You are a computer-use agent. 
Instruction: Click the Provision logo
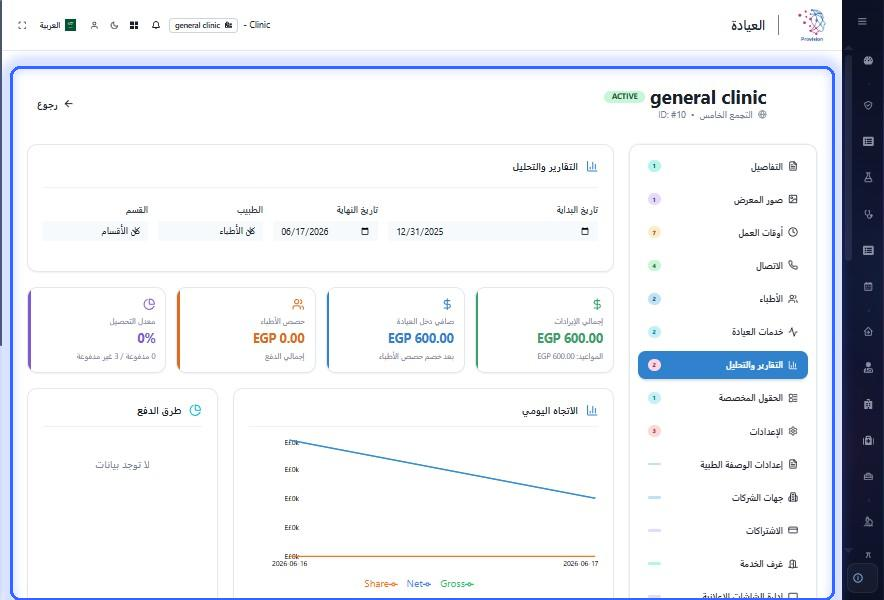(x=812, y=25)
